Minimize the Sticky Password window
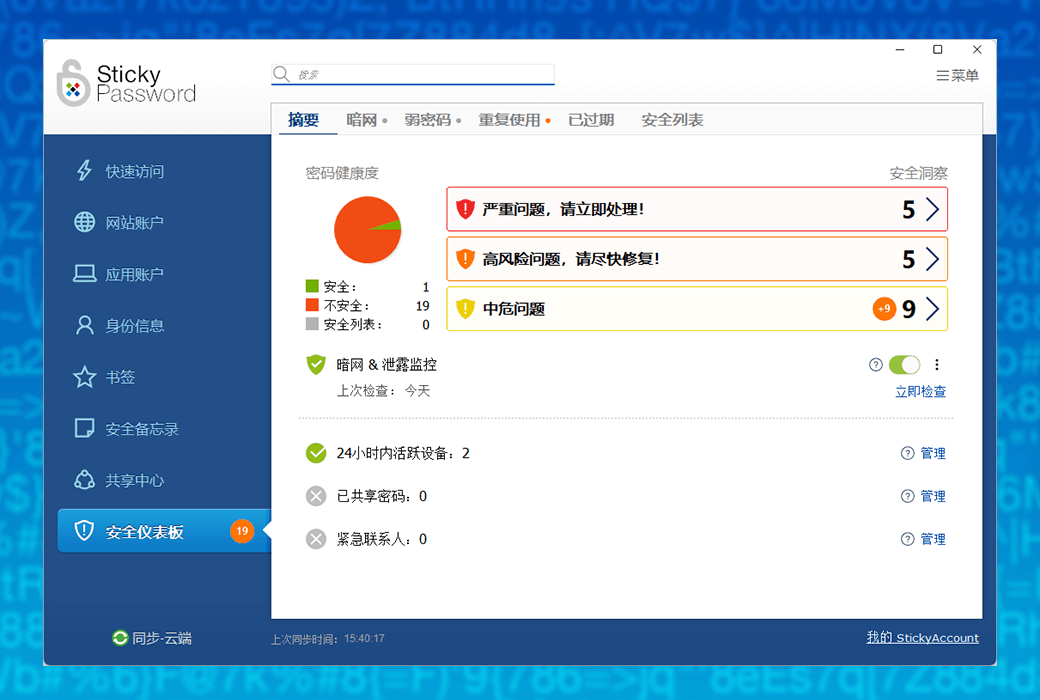This screenshot has height=700, width=1040. tap(900, 49)
